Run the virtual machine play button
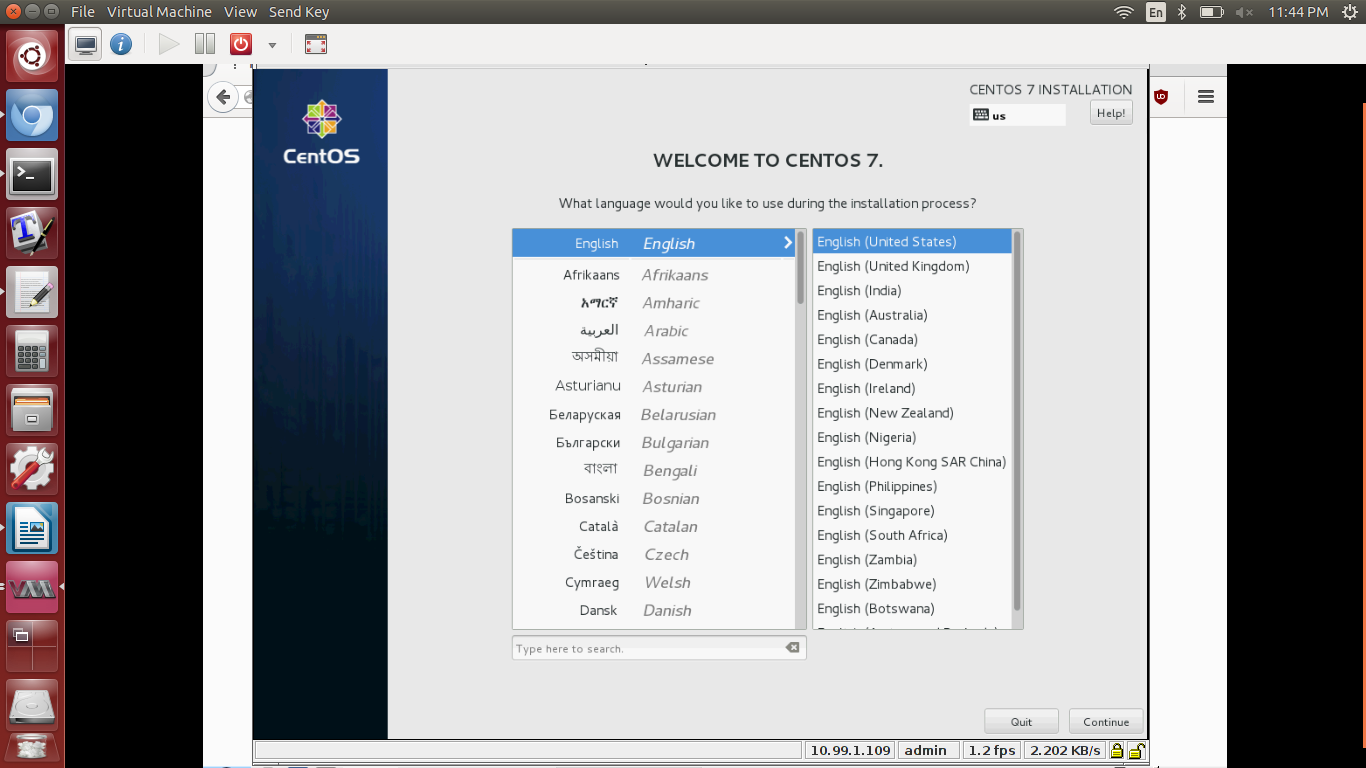The height and width of the screenshot is (768, 1366). pos(169,44)
